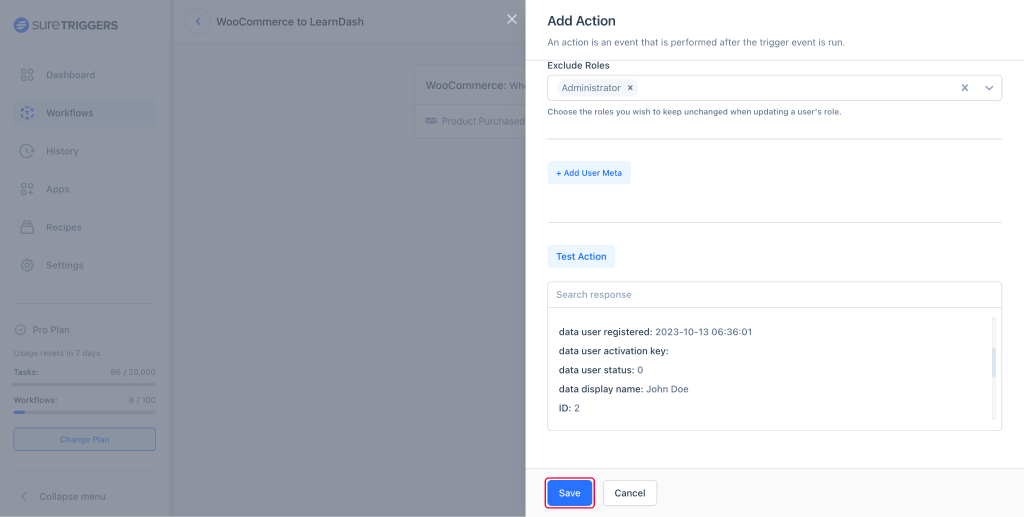Screen dimensions: 1024x517
Task: Open the History clock icon
Action: [x=27, y=151]
